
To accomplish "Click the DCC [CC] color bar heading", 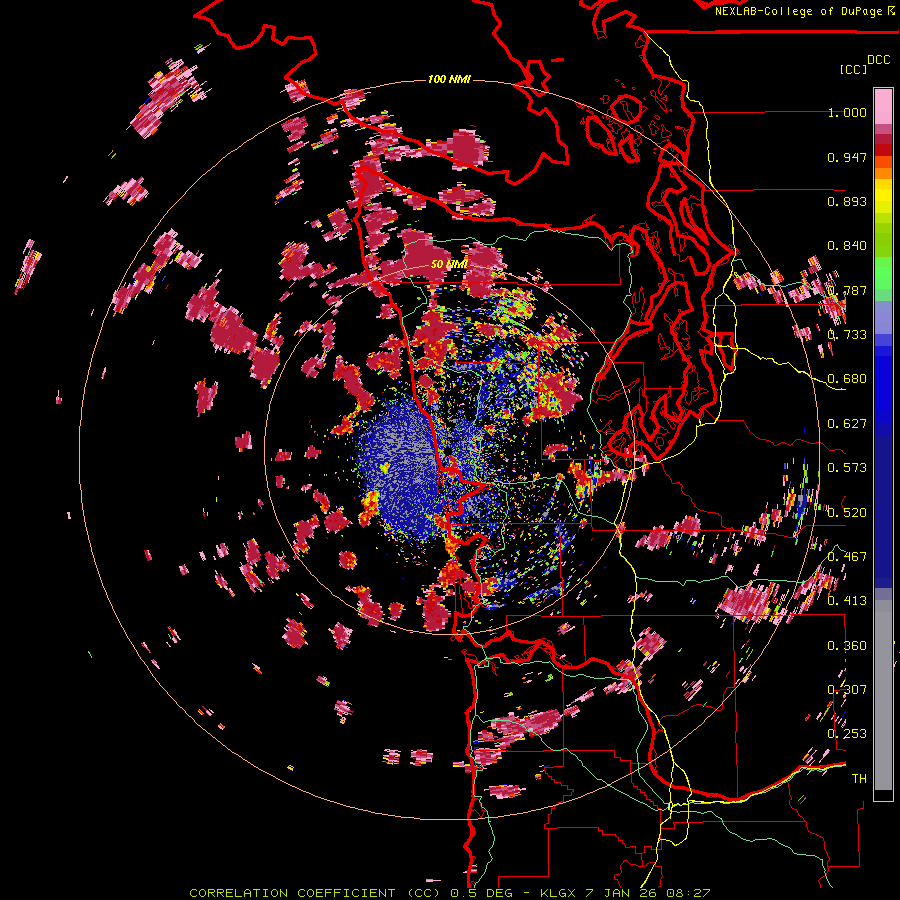I will (x=864, y=64).
